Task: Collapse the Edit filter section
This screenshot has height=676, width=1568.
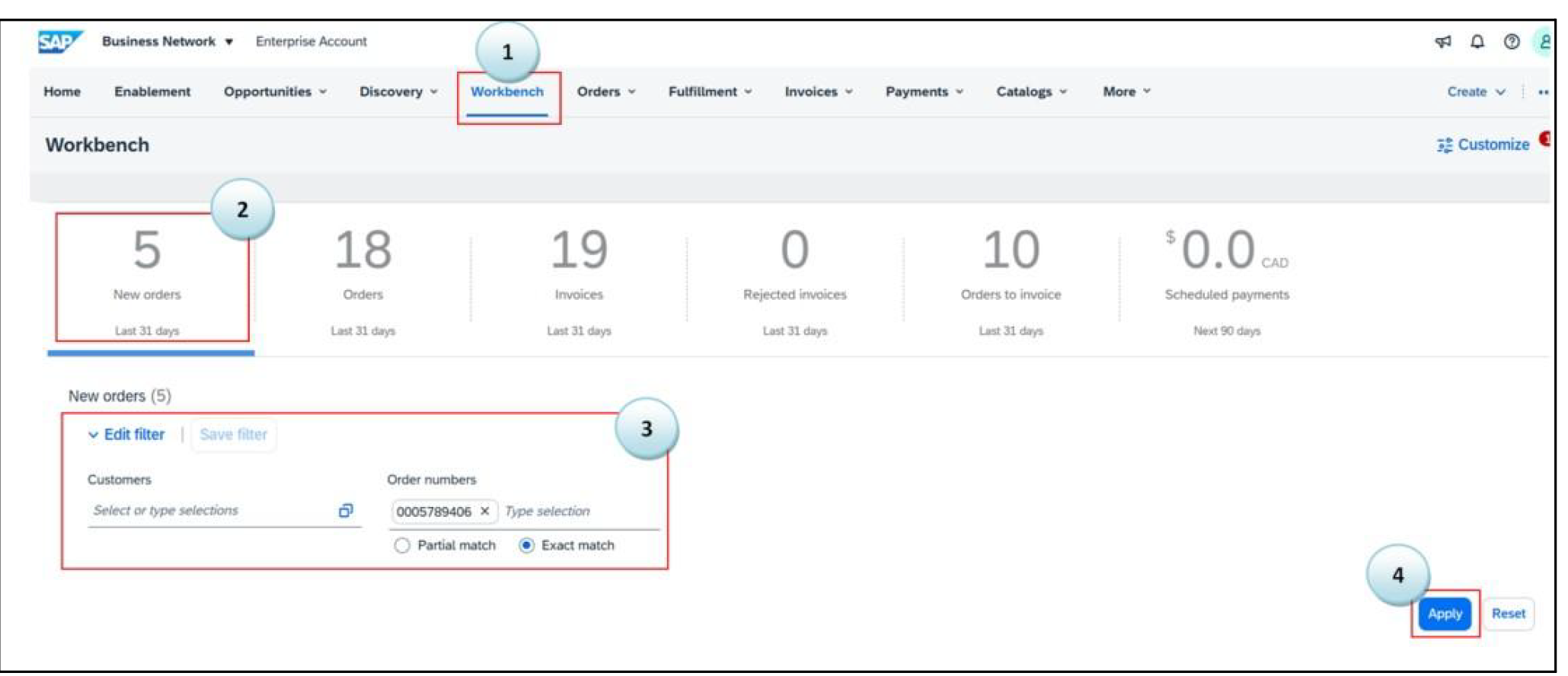Action: coord(126,435)
